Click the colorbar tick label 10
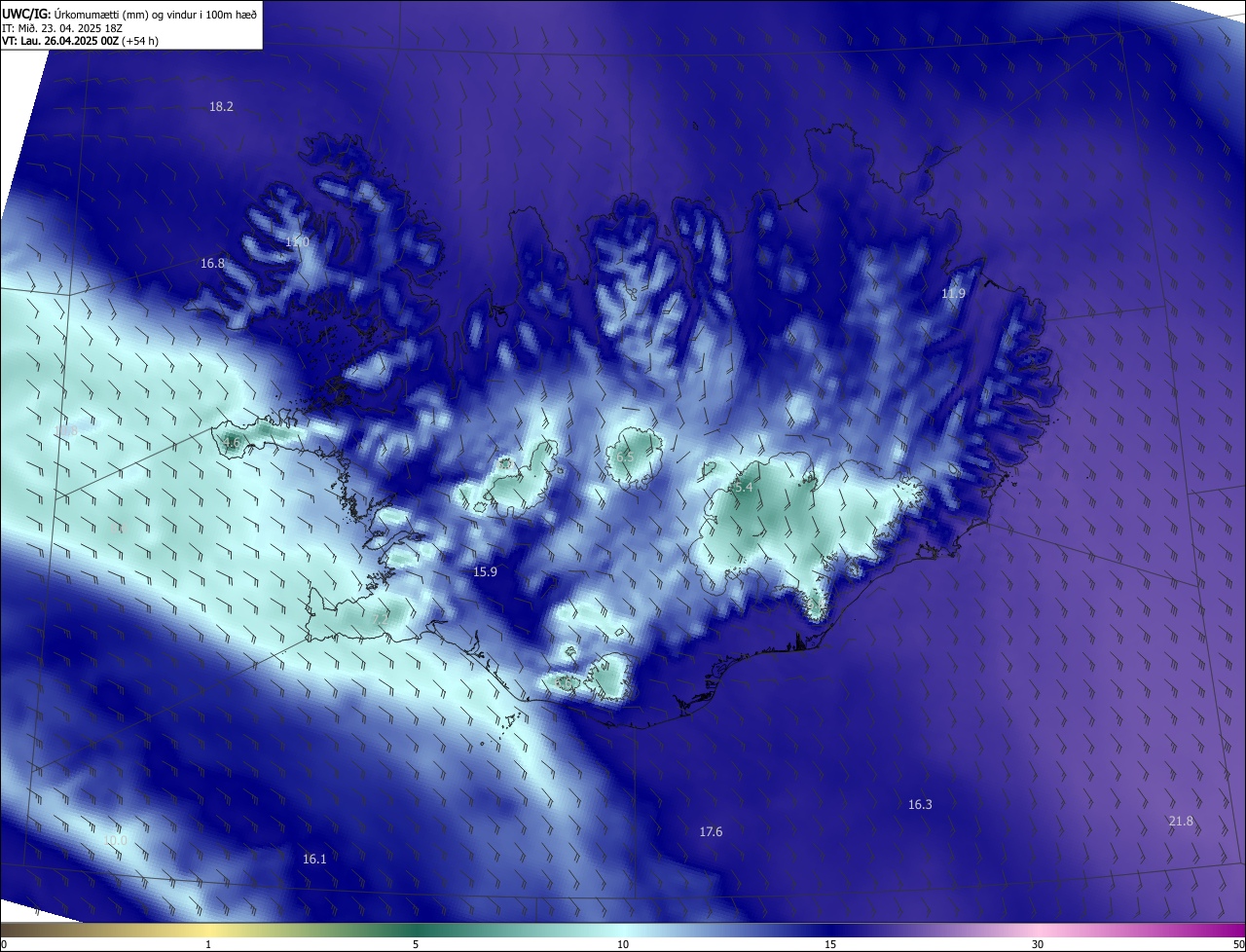 623,944
